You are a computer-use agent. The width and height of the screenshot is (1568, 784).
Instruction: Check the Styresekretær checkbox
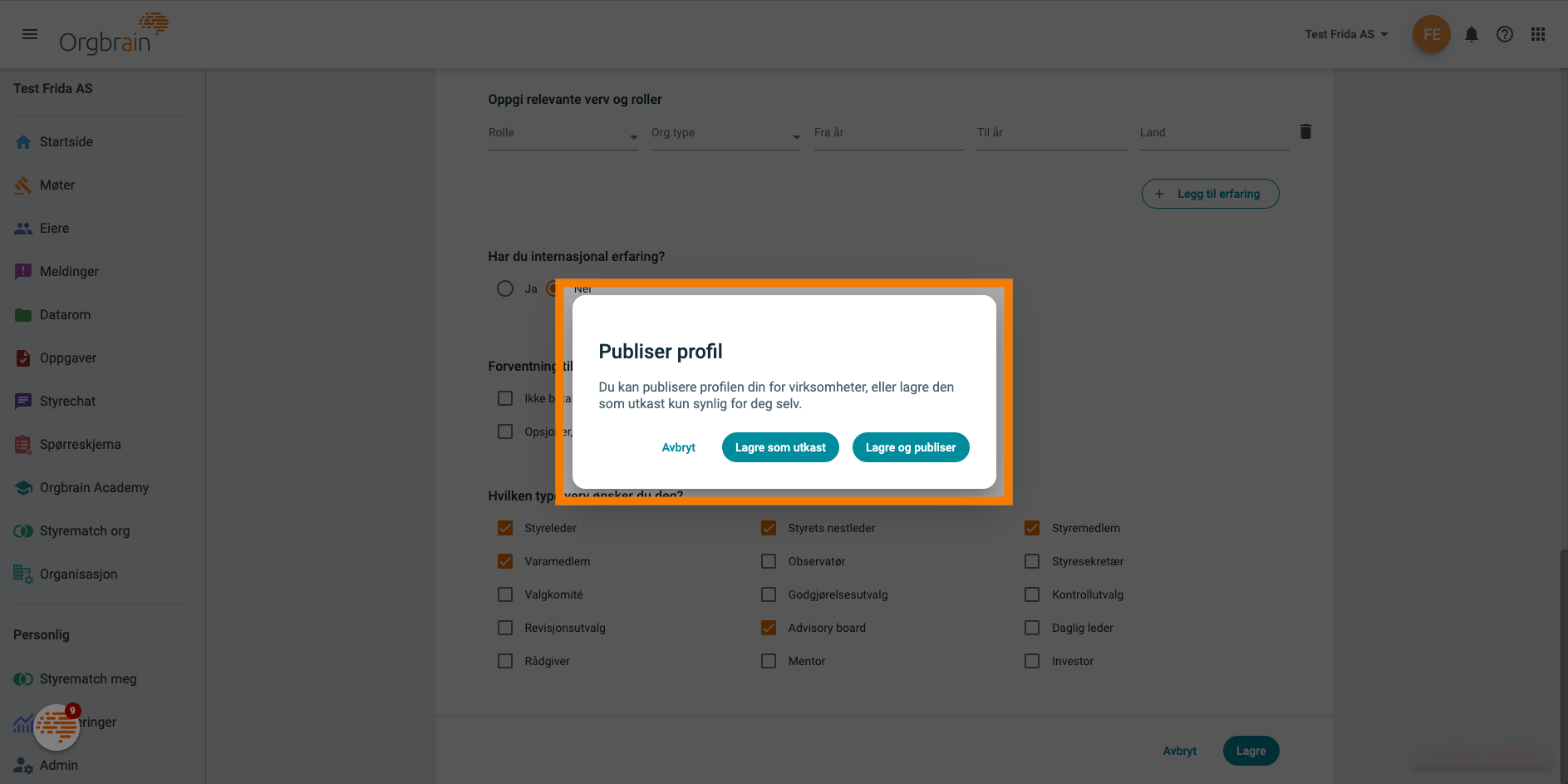tap(1032, 561)
